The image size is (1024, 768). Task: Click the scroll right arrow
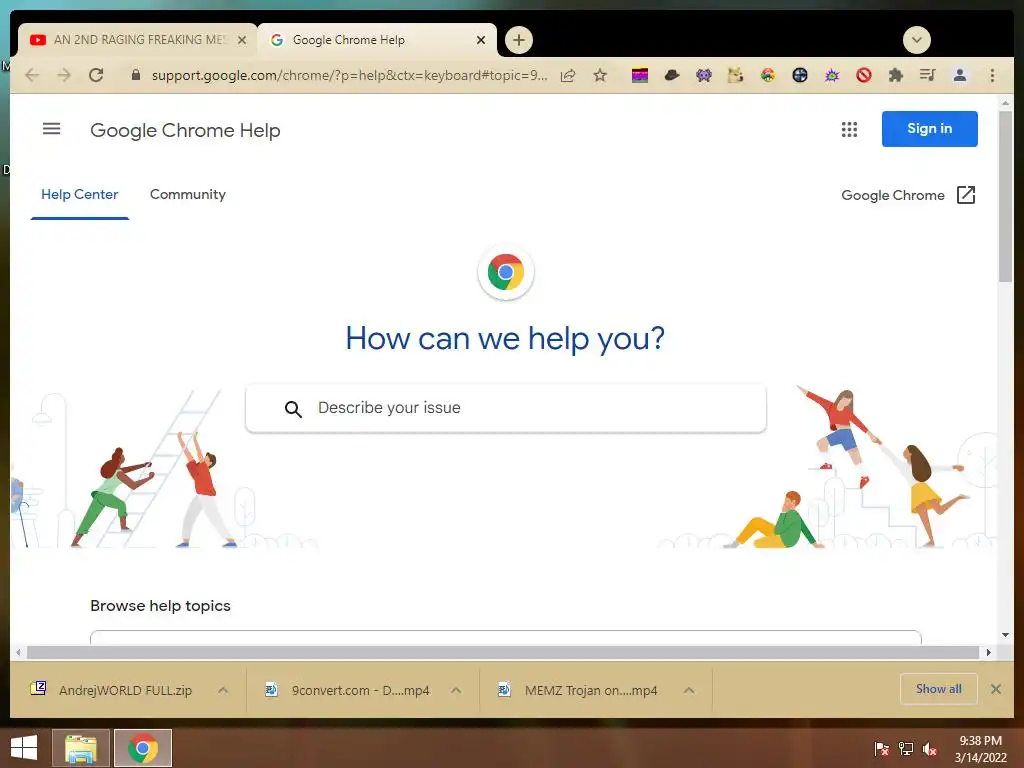pos(989,652)
